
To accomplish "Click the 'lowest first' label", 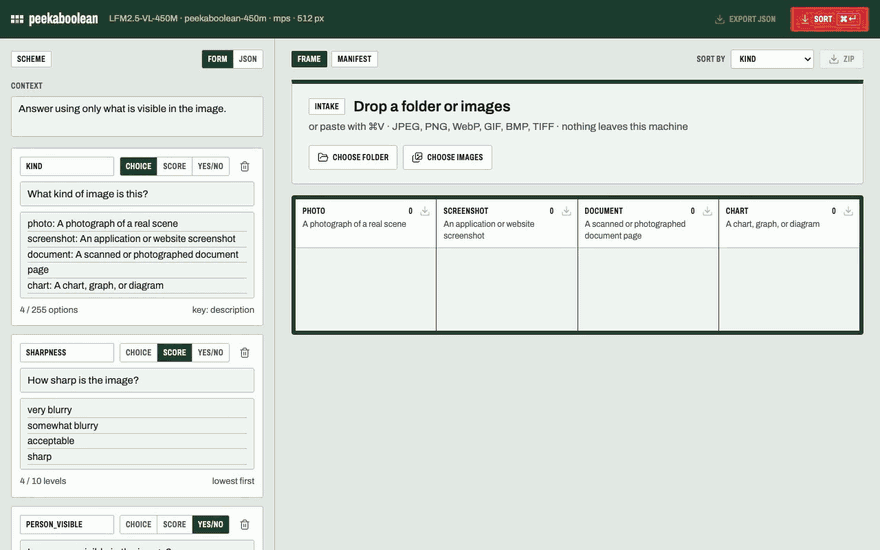I will (x=233, y=481).
